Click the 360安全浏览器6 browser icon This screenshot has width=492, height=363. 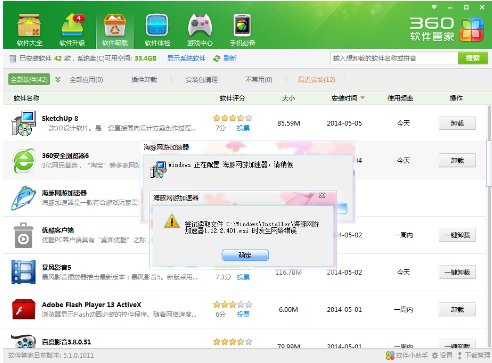[x=23, y=160]
